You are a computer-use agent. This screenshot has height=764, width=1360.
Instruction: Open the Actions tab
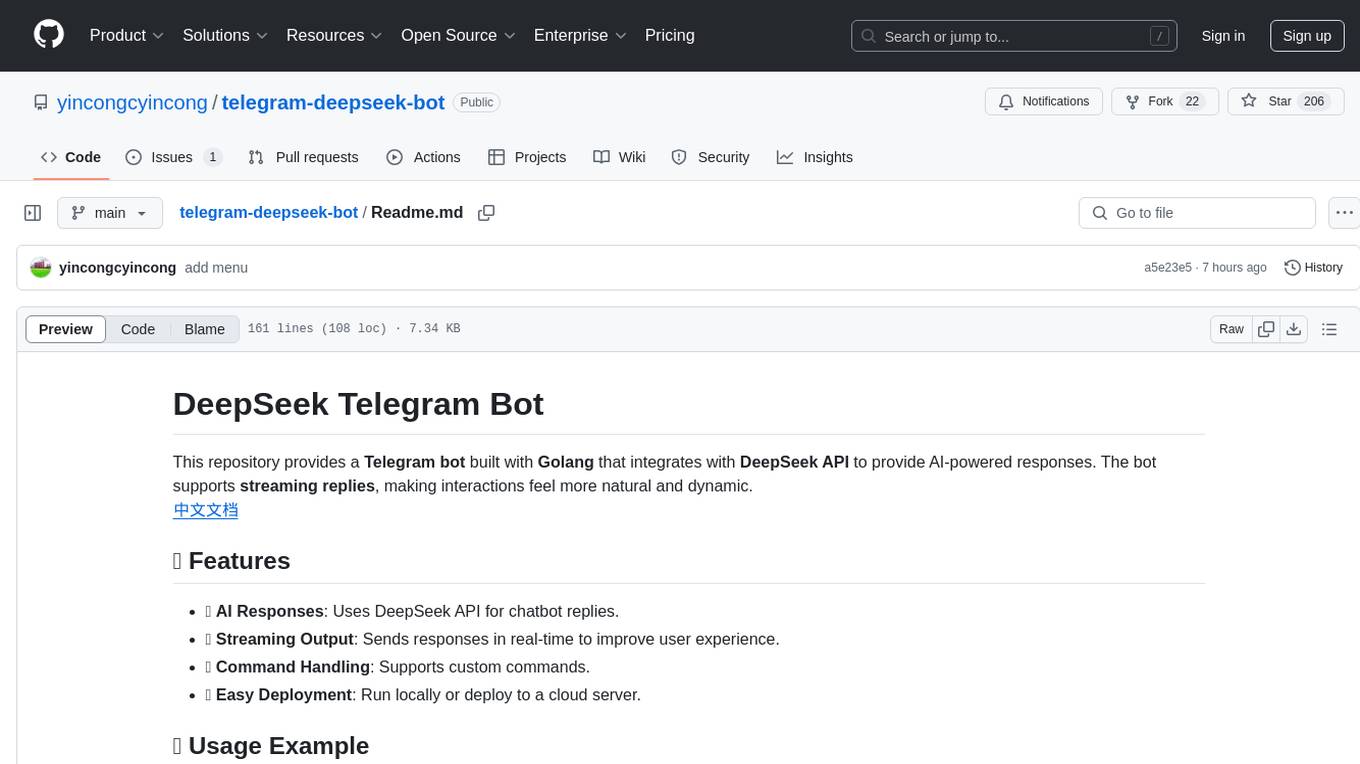click(423, 157)
